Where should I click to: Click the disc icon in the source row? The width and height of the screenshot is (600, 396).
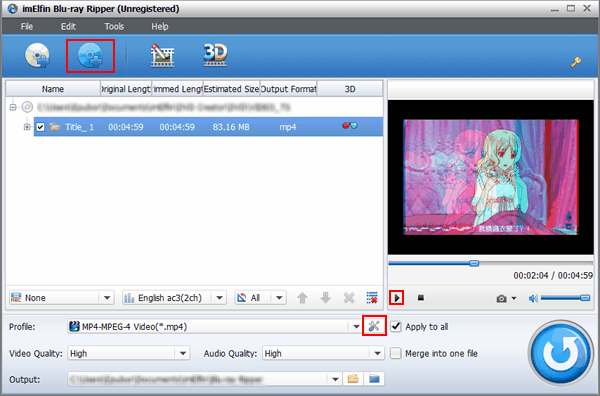pos(27,107)
